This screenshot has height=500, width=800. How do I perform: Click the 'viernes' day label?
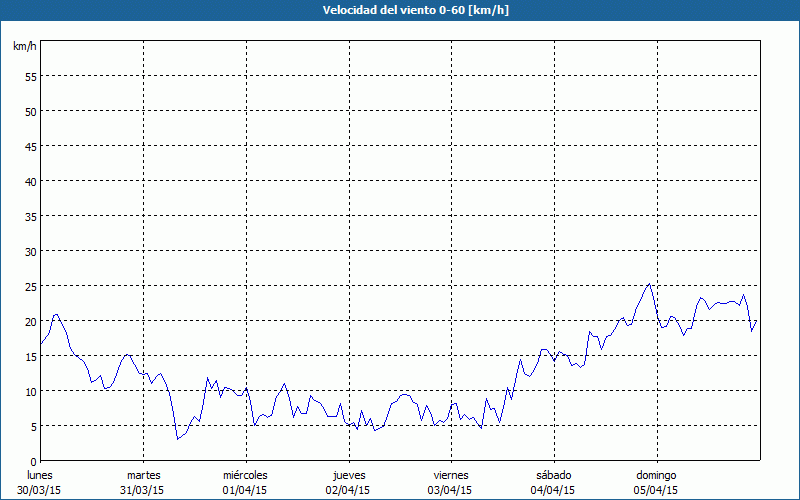click(x=451, y=475)
